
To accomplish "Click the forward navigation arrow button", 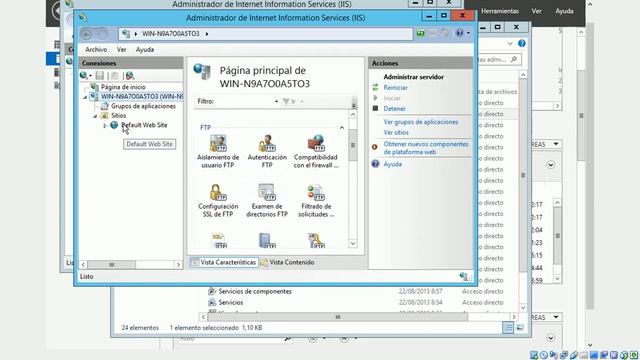I will coord(102,34).
